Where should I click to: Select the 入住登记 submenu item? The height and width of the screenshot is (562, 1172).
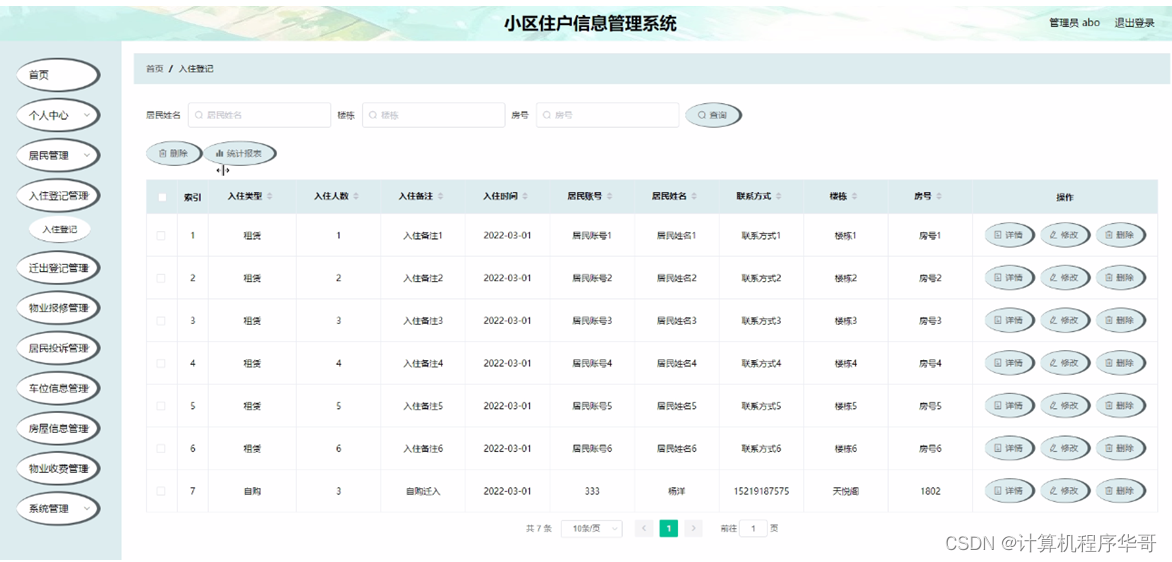(60, 229)
